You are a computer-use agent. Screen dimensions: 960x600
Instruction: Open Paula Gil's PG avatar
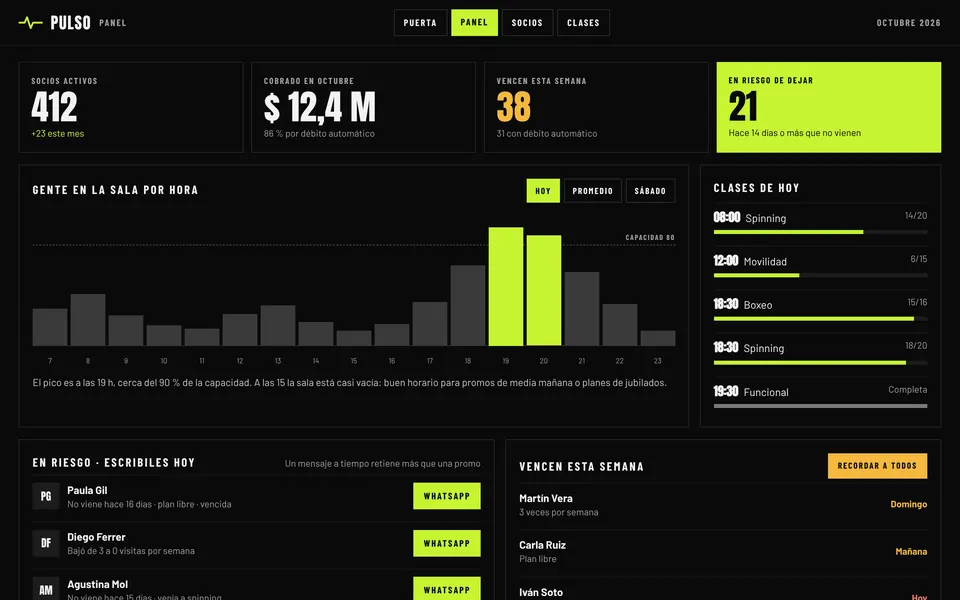[x=46, y=496]
